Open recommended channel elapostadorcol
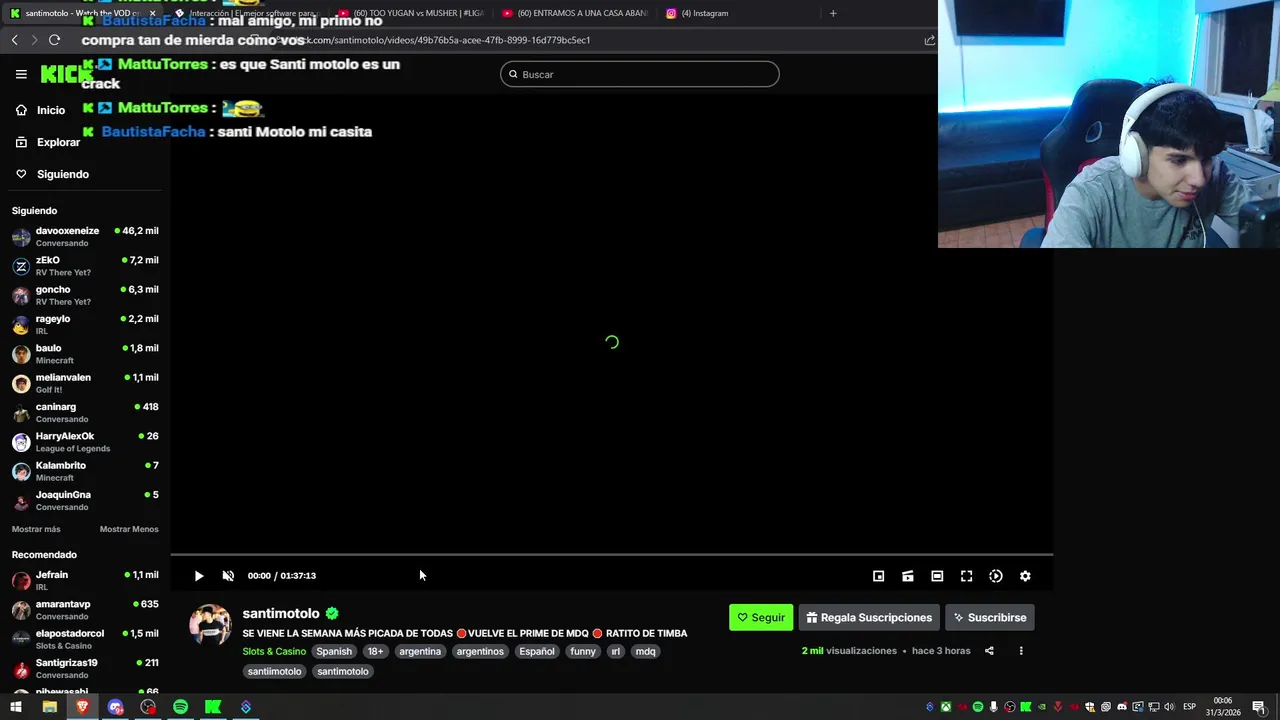Image resolution: width=1280 pixels, height=720 pixels. coord(85,639)
